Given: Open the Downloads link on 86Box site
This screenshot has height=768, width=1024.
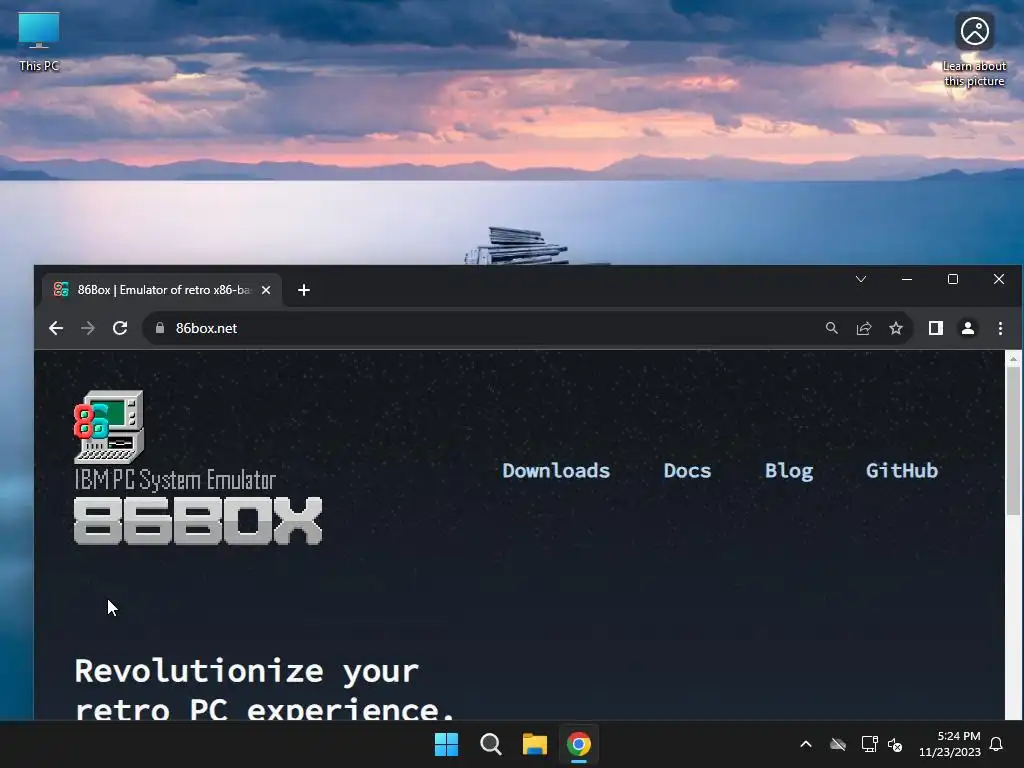Looking at the screenshot, I should (x=556, y=471).
